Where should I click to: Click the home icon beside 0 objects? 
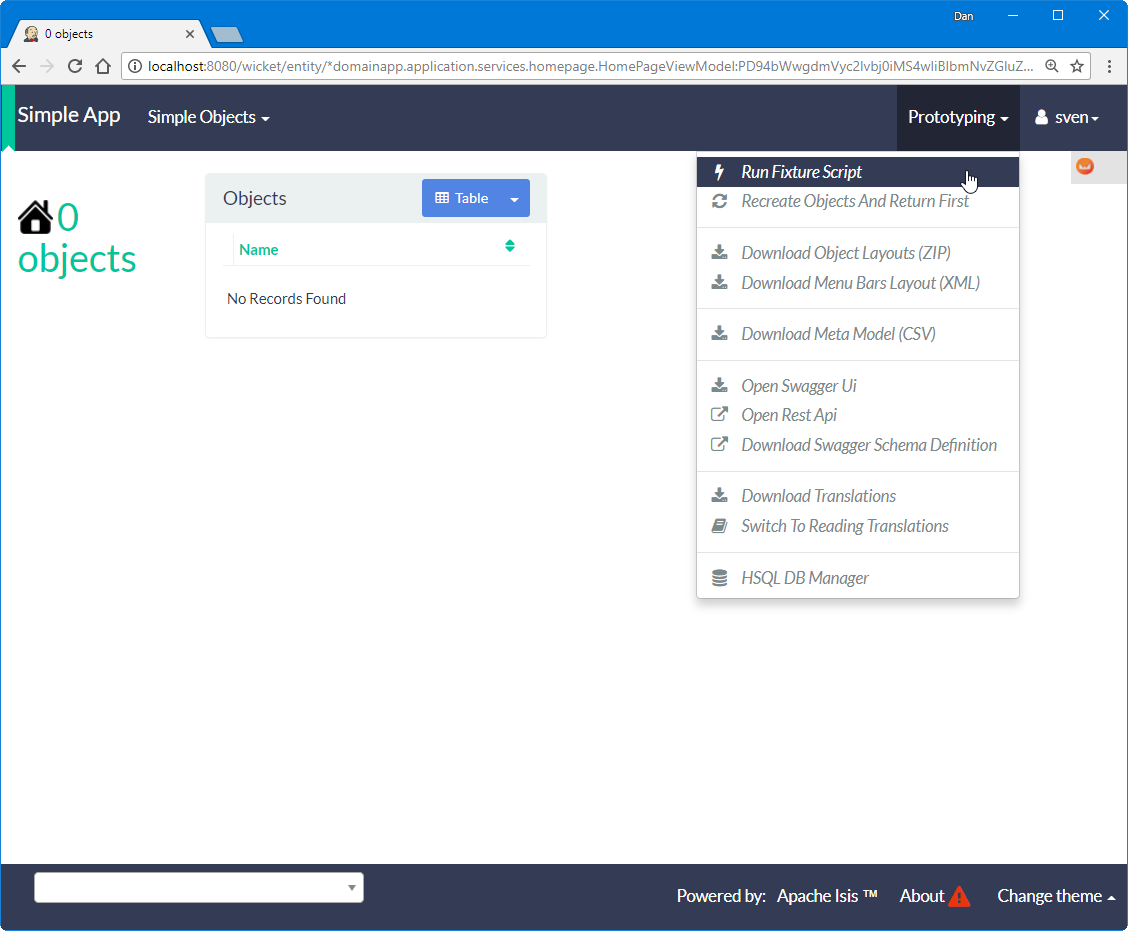[36, 217]
